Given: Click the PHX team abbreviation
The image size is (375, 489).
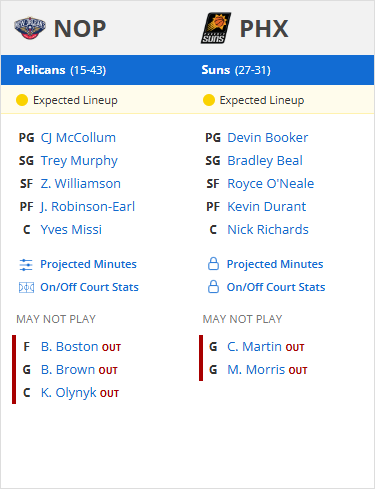Looking at the screenshot, I should [x=264, y=29].
